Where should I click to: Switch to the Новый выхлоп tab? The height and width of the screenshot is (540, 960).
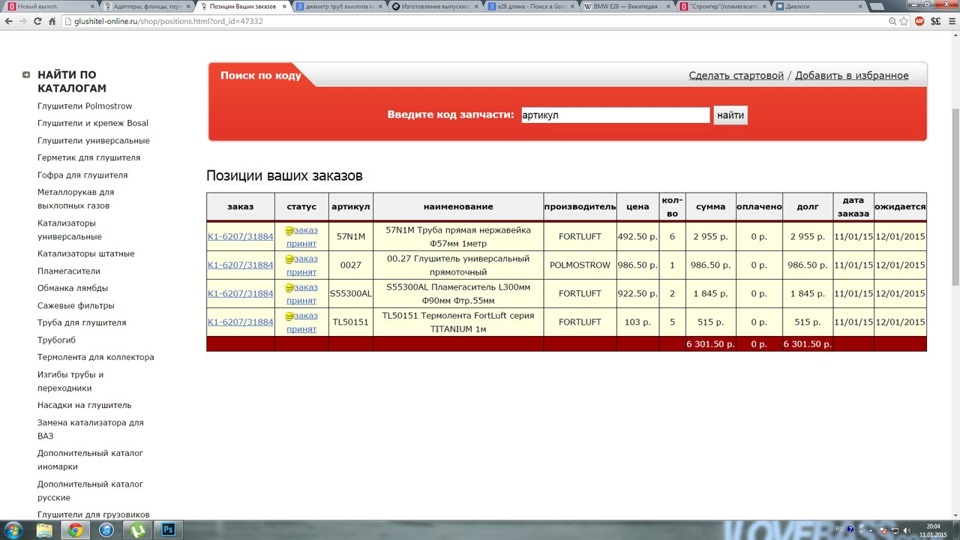(50, 6)
